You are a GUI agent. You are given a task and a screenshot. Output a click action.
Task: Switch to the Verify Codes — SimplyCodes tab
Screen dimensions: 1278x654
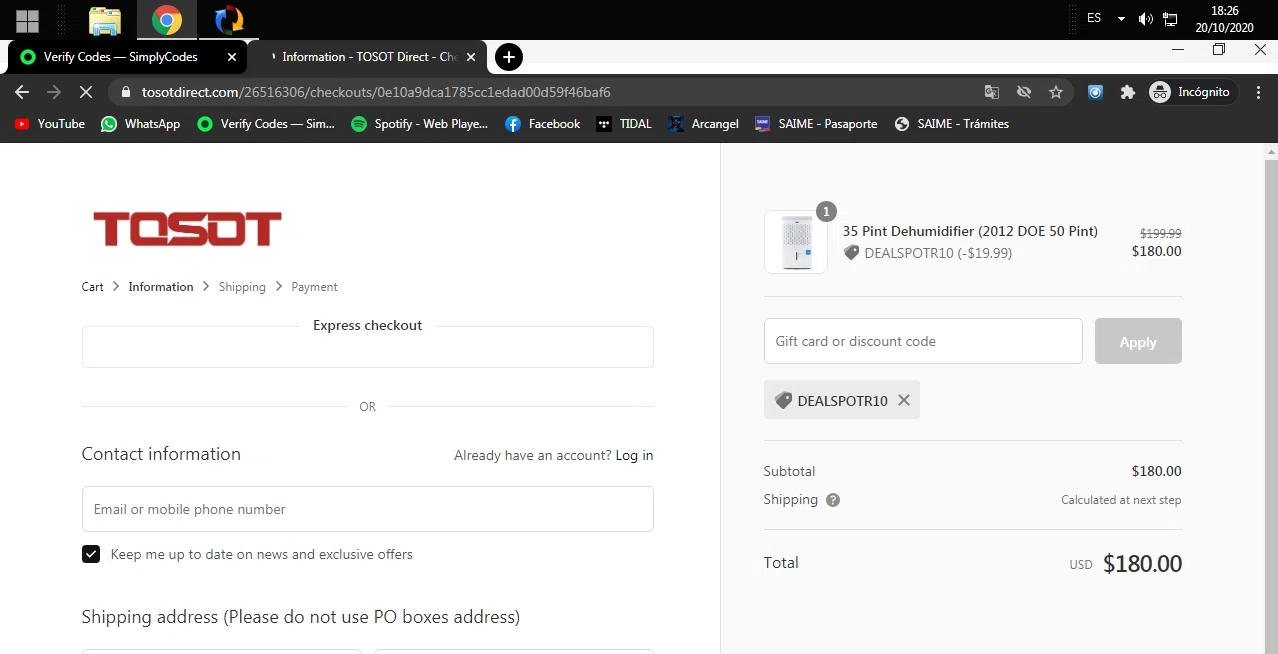pos(120,57)
